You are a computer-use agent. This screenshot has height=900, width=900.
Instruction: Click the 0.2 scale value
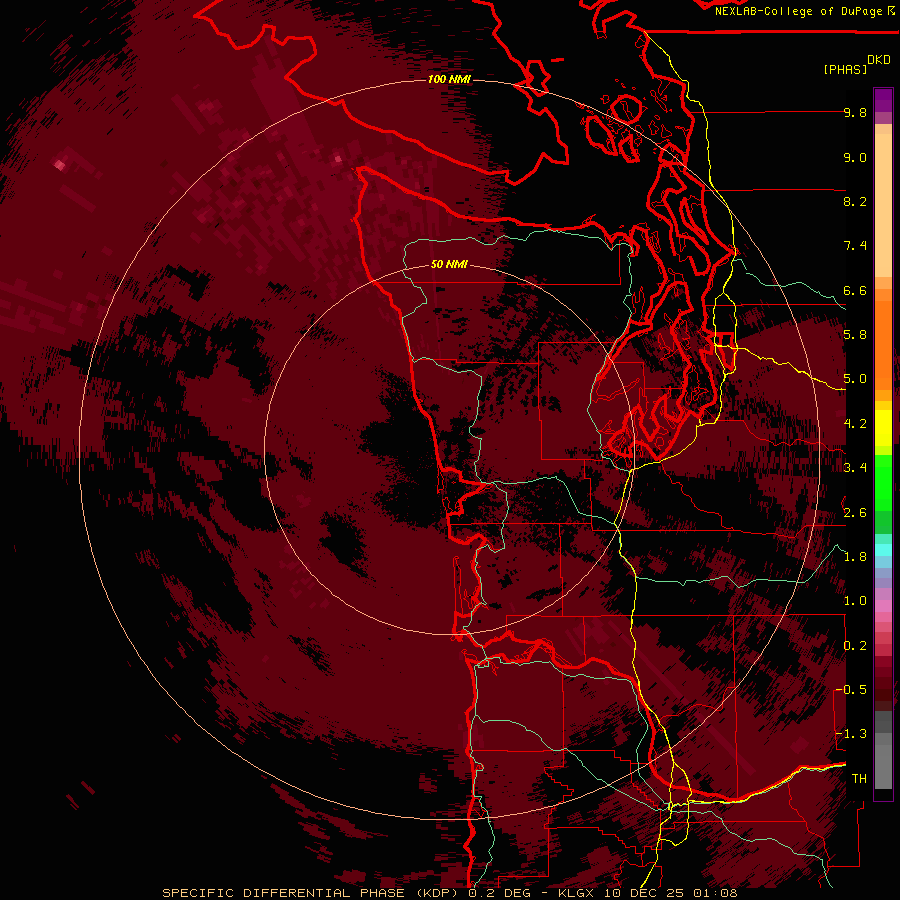coord(855,646)
